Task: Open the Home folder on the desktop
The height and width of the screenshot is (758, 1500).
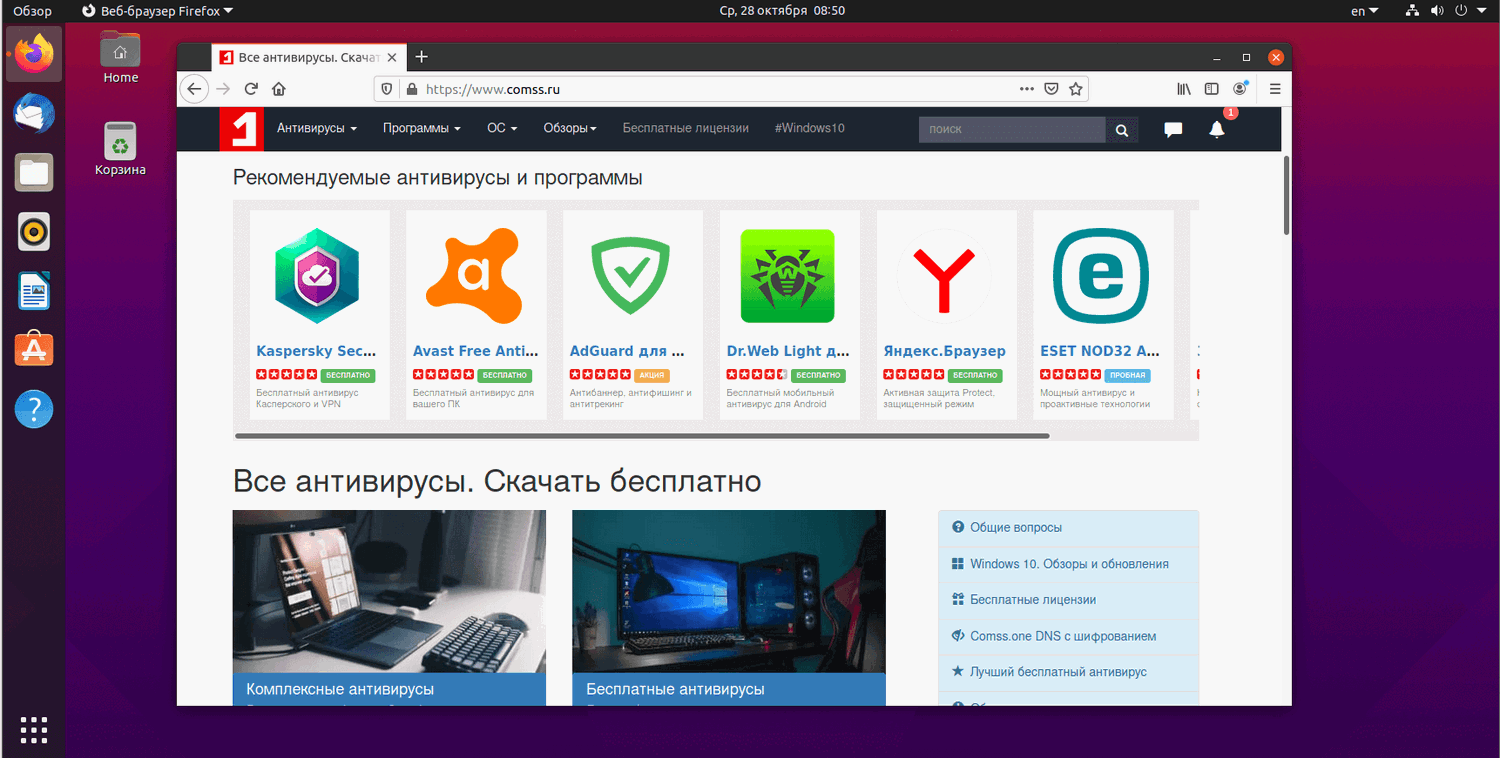Action: 121,57
